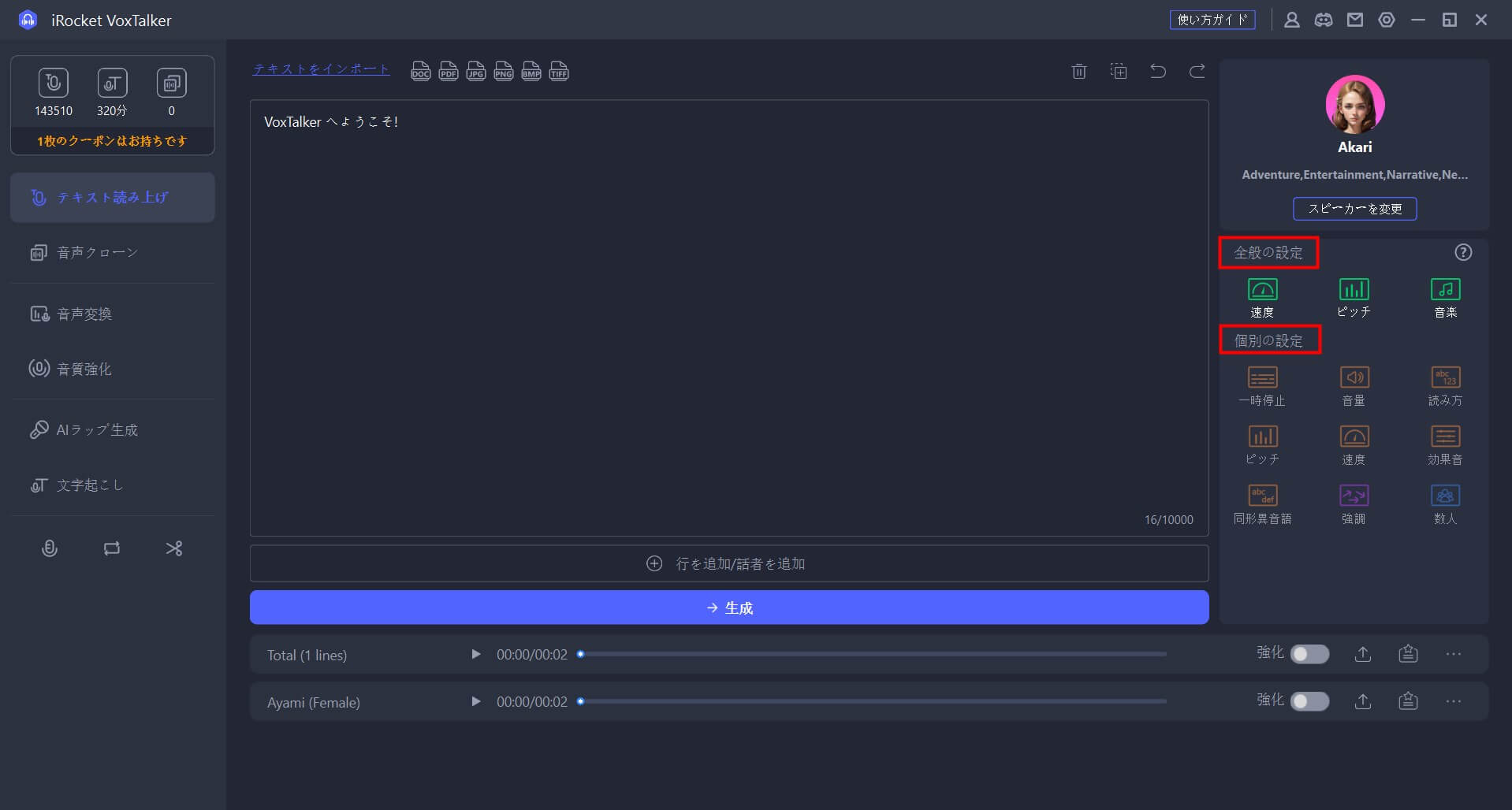Apply 強調 emphasis
This screenshot has width=1512, height=810.
(x=1354, y=504)
